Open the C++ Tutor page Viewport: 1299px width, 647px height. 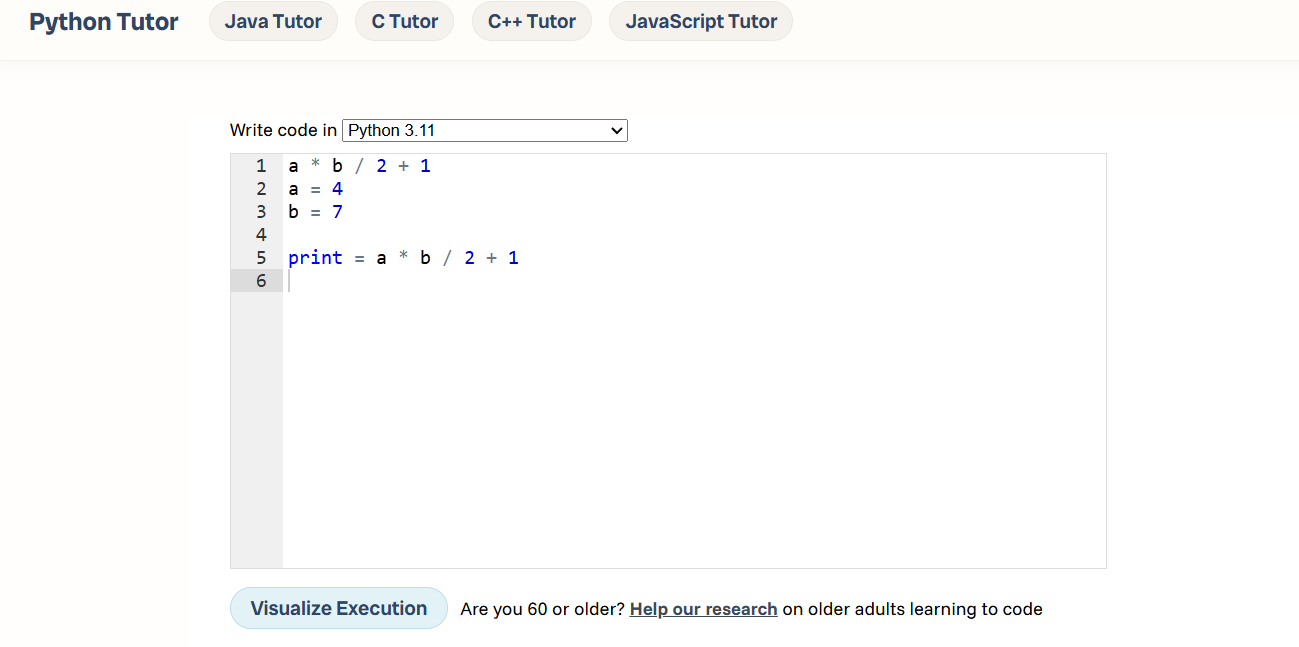tap(531, 22)
